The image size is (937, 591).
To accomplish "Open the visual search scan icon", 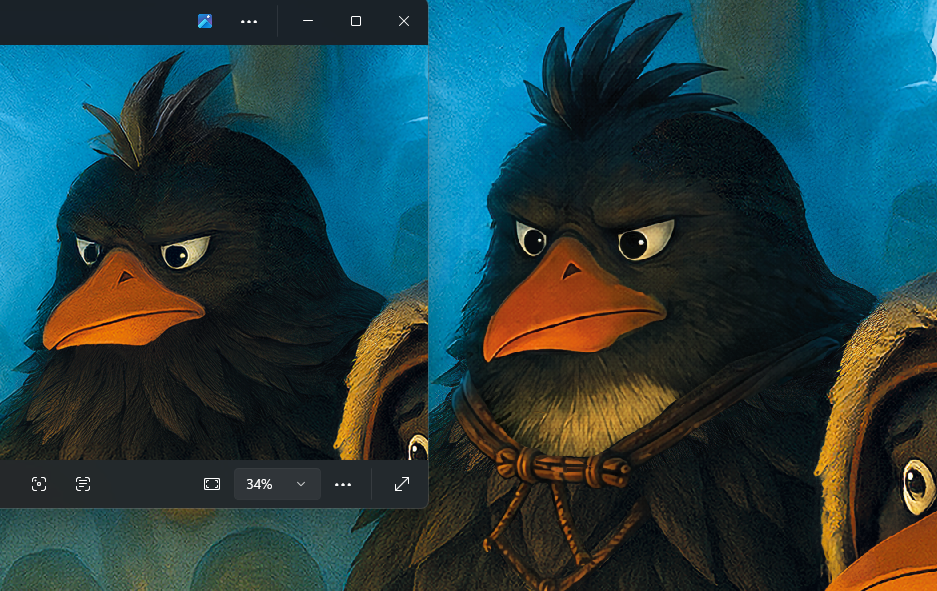I will coord(39,484).
